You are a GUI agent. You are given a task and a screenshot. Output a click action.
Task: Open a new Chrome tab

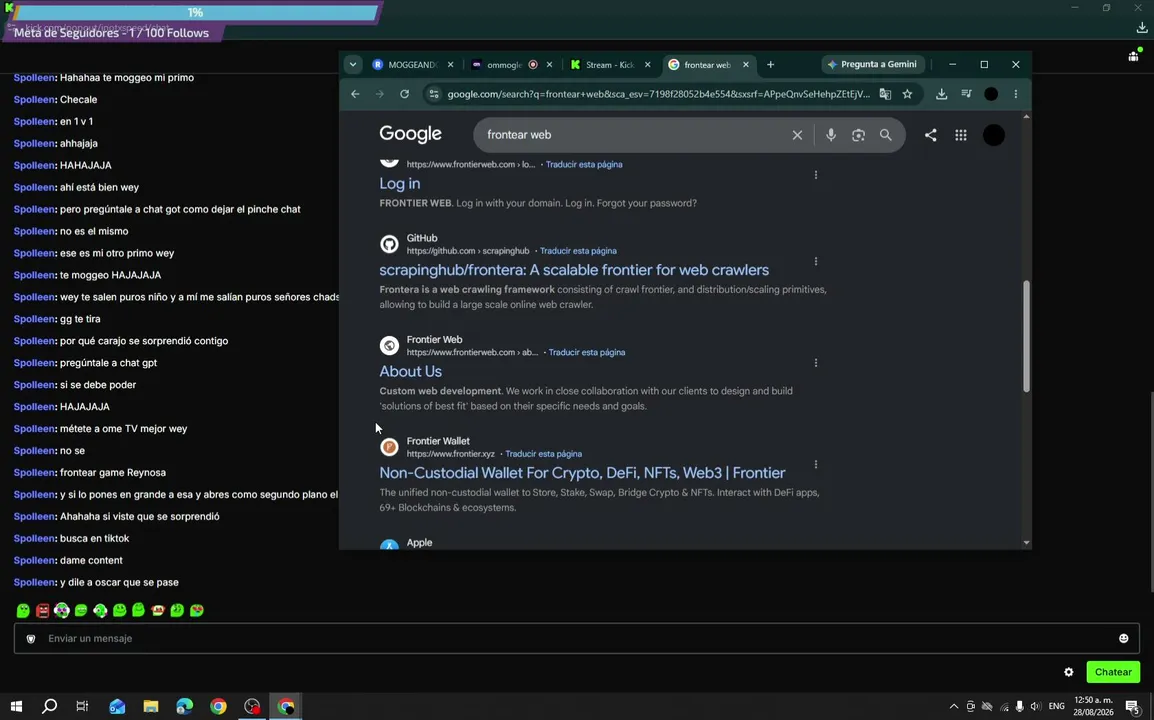coord(771,65)
